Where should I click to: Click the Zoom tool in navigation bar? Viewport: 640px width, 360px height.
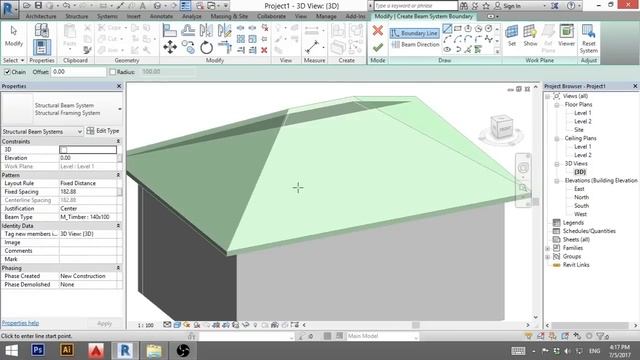tap(523, 188)
